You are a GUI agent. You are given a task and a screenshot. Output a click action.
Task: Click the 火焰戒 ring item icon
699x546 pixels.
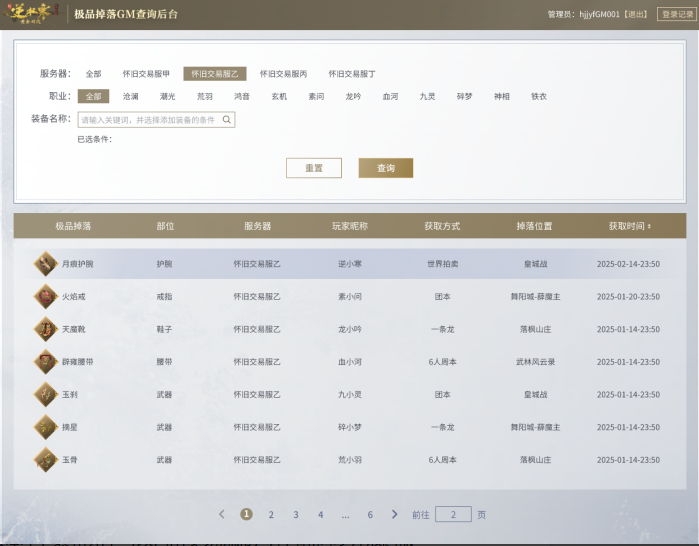click(45, 297)
